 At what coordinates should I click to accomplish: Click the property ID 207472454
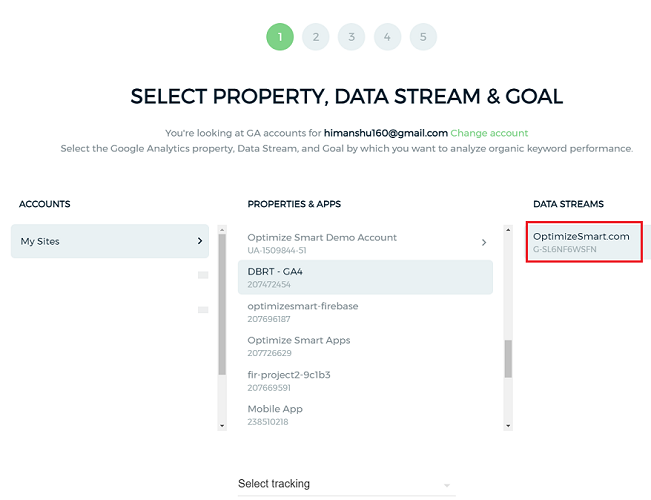269,284
